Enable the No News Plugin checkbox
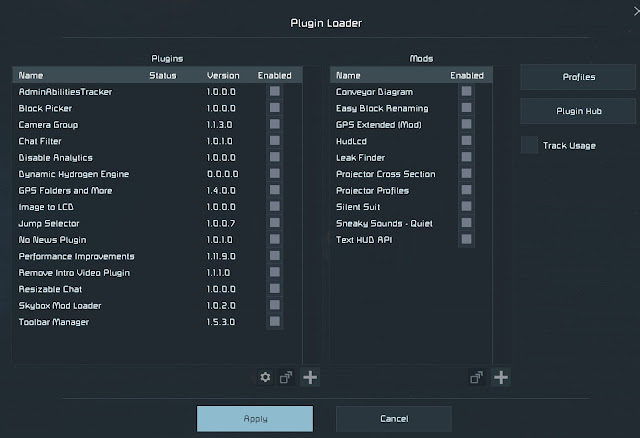Screen dimensions: 640x438 tap(275, 239)
